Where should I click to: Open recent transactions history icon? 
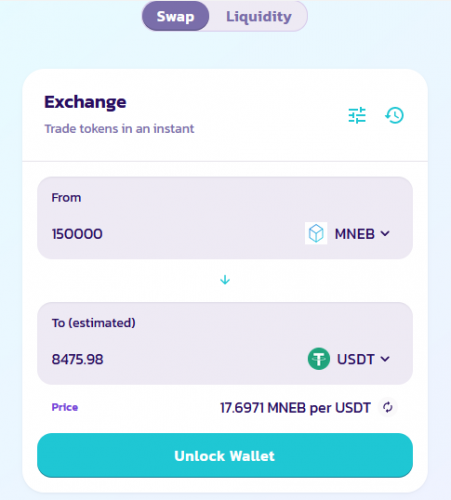[x=395, y=115]
